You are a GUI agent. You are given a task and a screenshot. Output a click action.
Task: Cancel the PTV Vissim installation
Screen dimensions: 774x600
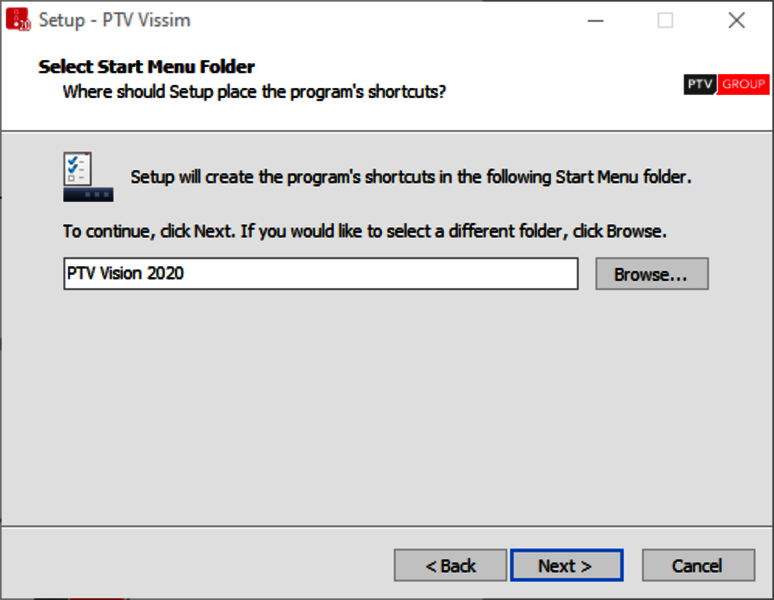coord(698,565)
